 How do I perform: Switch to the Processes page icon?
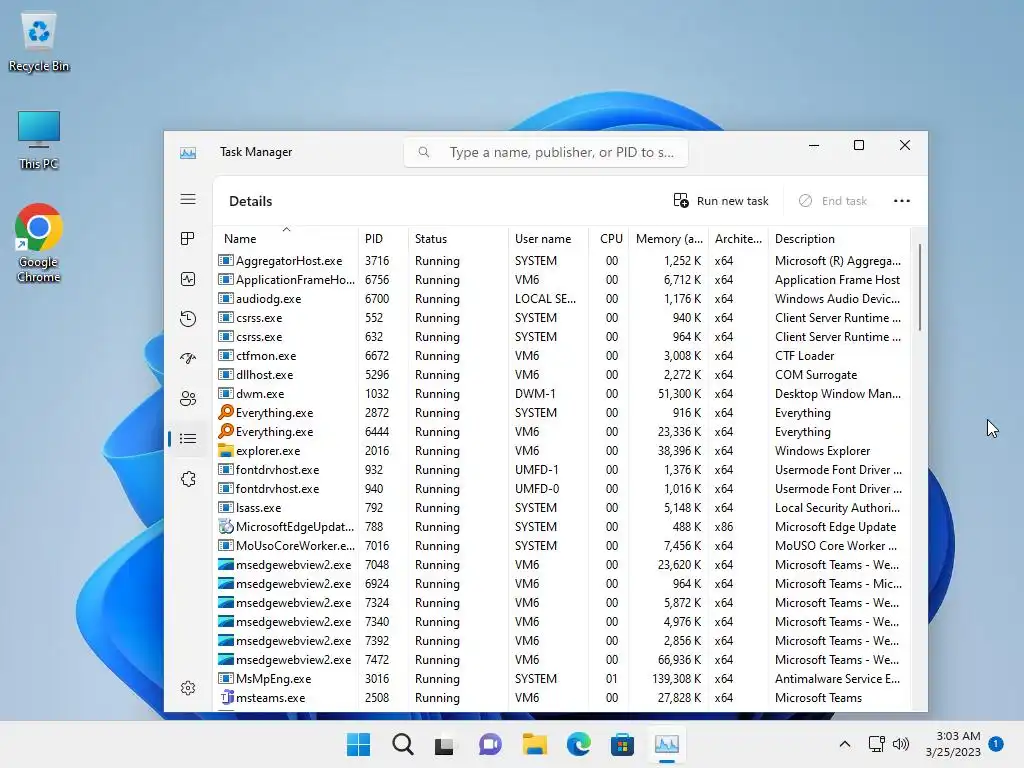click(x=188, y=239)
